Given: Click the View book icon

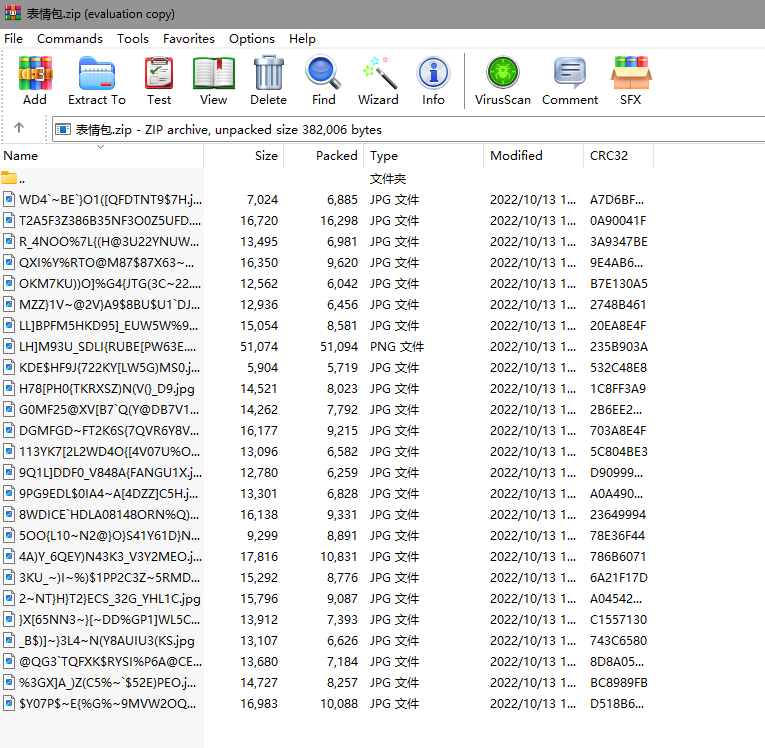Looking at the screenshot, I should (x=214, y=73).
